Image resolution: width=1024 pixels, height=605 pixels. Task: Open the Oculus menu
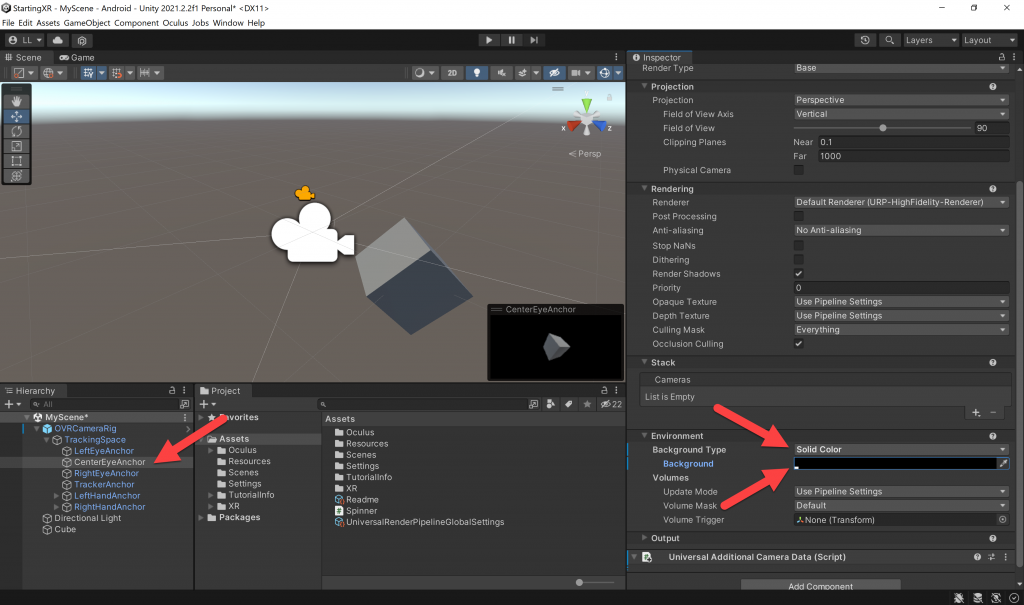point(175,23)
